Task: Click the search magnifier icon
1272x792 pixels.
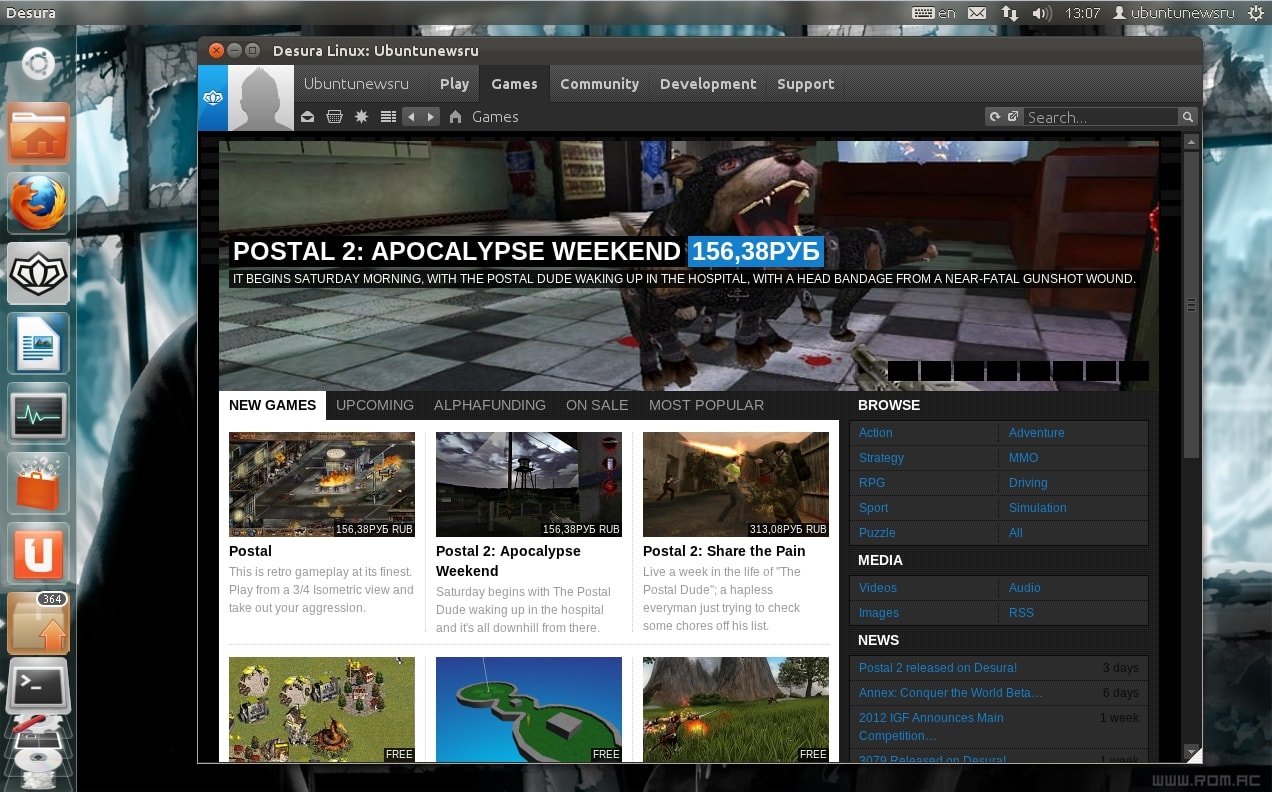Action: click(x=1188, y=117)
